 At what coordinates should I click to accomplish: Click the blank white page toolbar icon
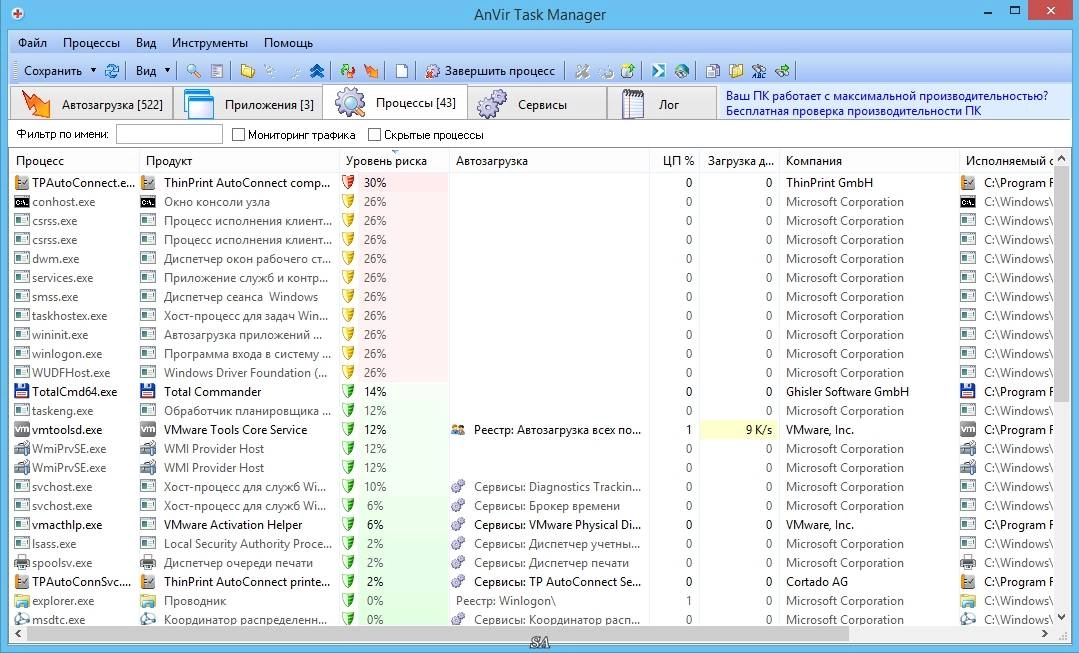coord(402,70)
